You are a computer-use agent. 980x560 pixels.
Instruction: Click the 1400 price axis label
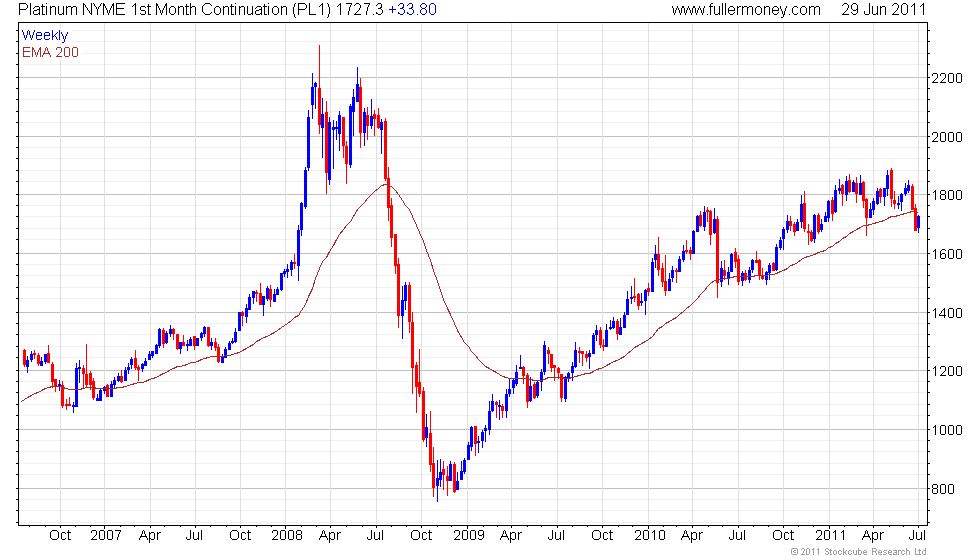click(947, 313)
